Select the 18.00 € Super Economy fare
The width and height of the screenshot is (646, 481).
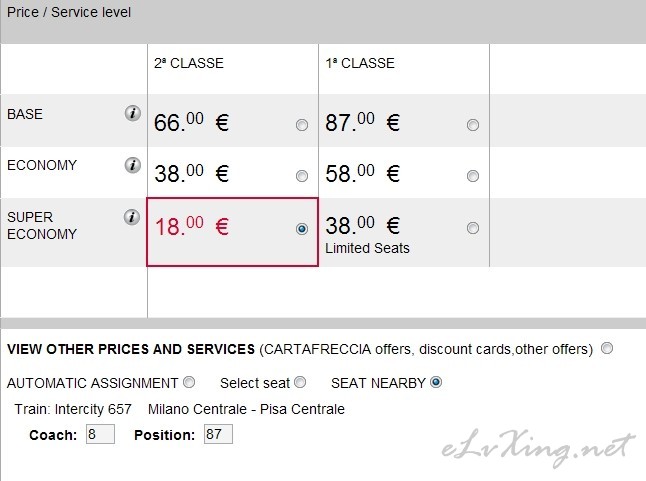click(x=302, y=229)
